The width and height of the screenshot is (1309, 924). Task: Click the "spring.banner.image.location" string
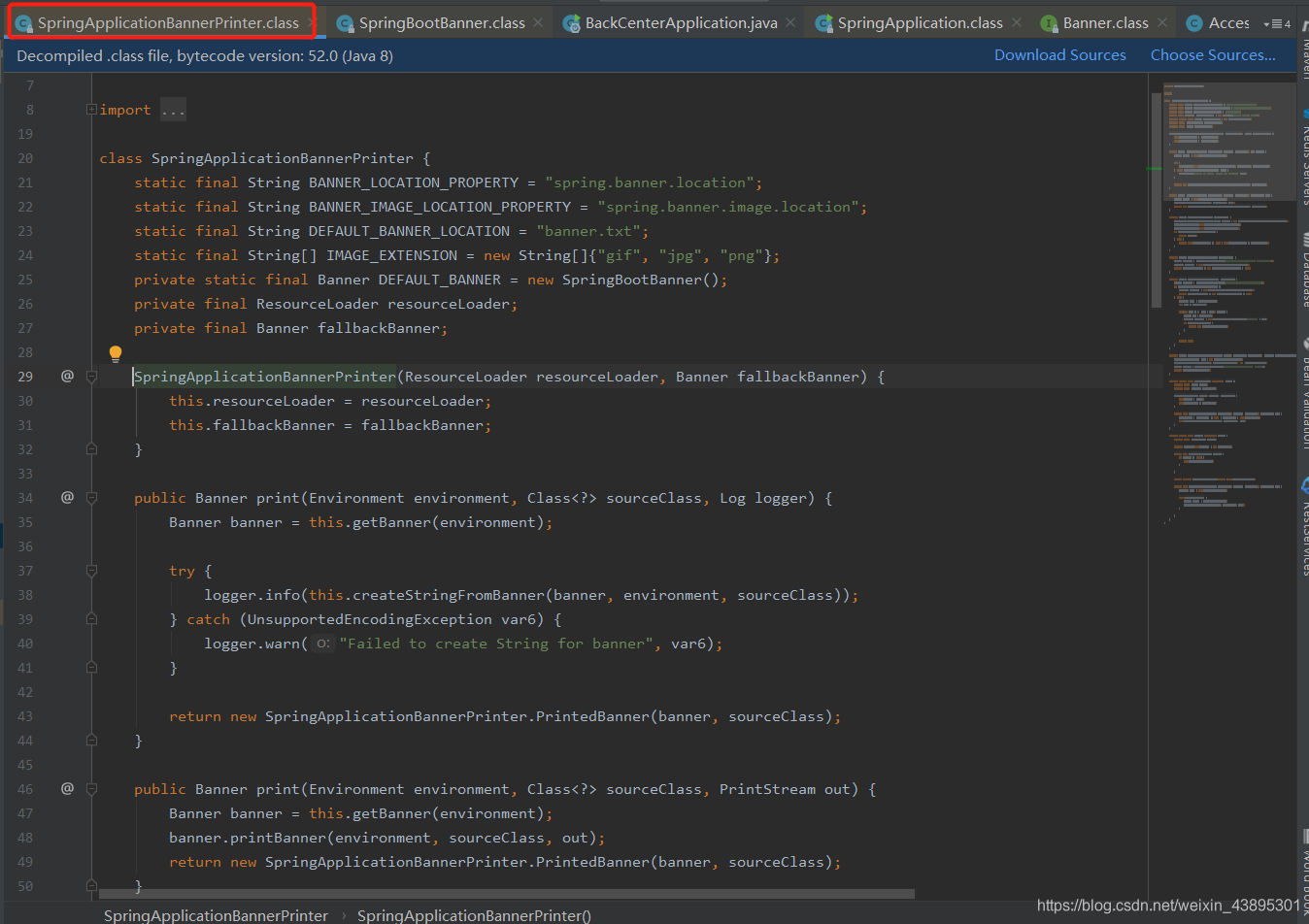728,207
